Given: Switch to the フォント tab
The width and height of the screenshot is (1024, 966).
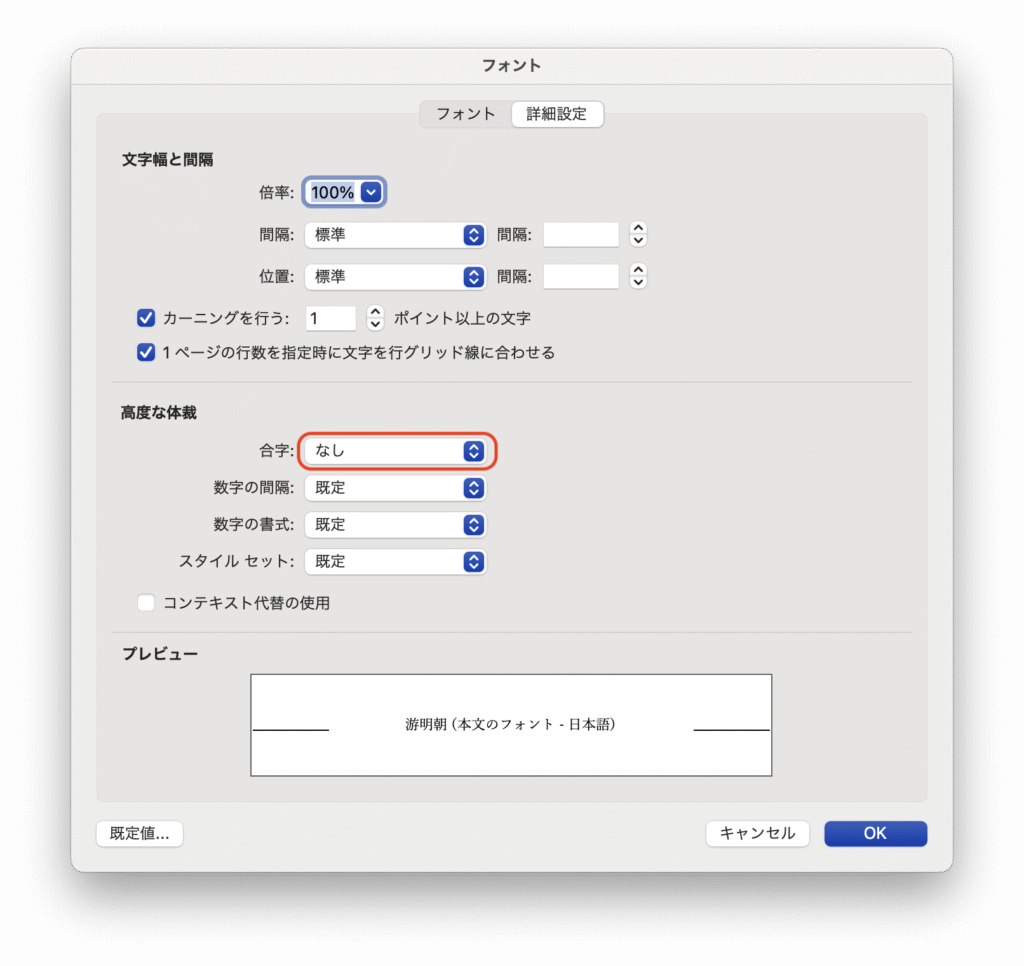Looking at the screenshot, I should click(x=466, y=114).
